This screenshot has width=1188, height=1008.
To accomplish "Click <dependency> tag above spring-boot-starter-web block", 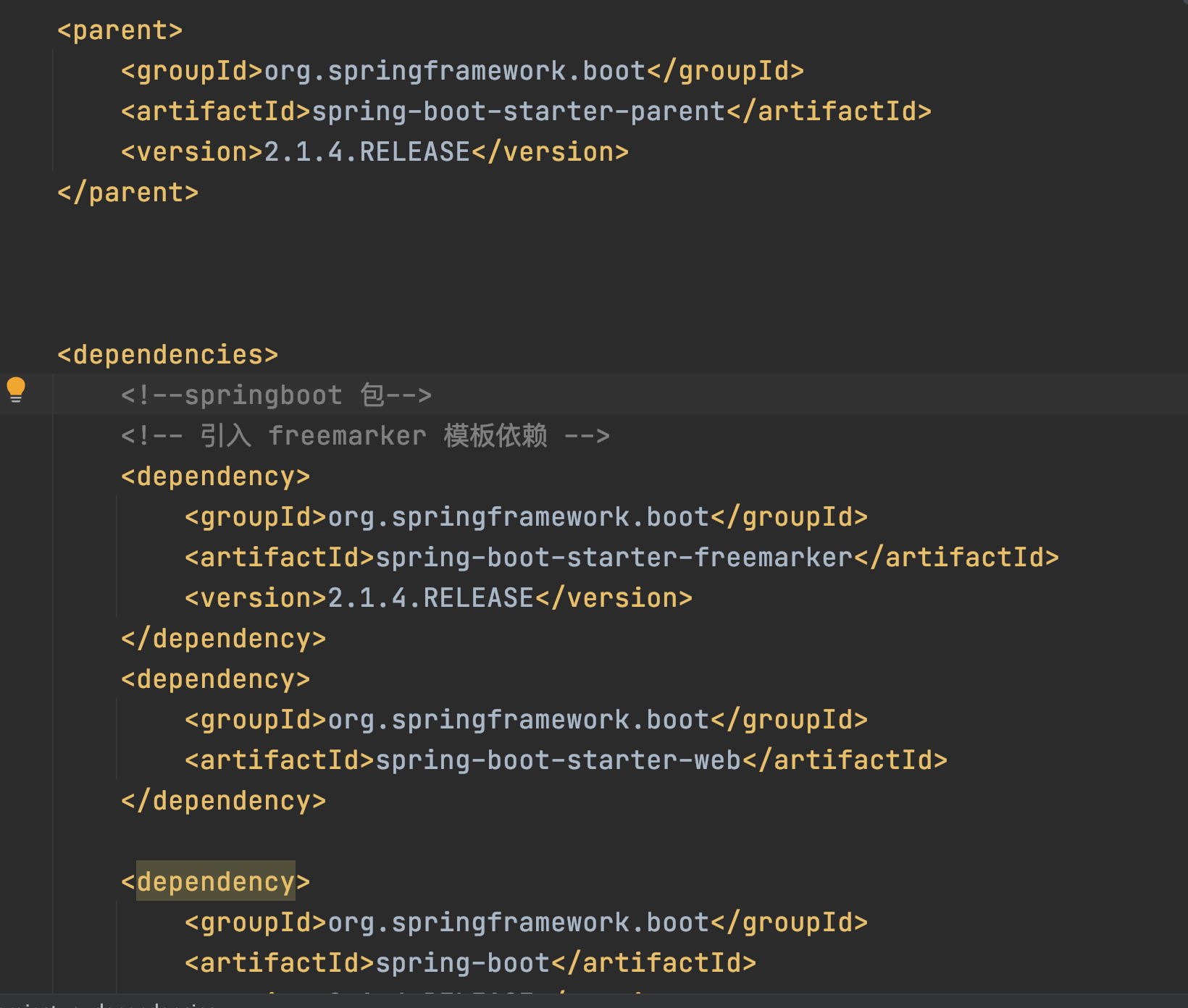I will point(216,679).
